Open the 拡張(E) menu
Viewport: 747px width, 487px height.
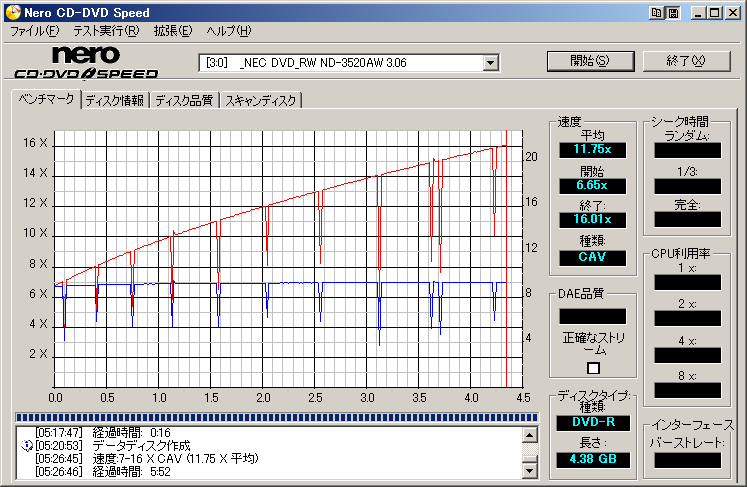point(172,31)
